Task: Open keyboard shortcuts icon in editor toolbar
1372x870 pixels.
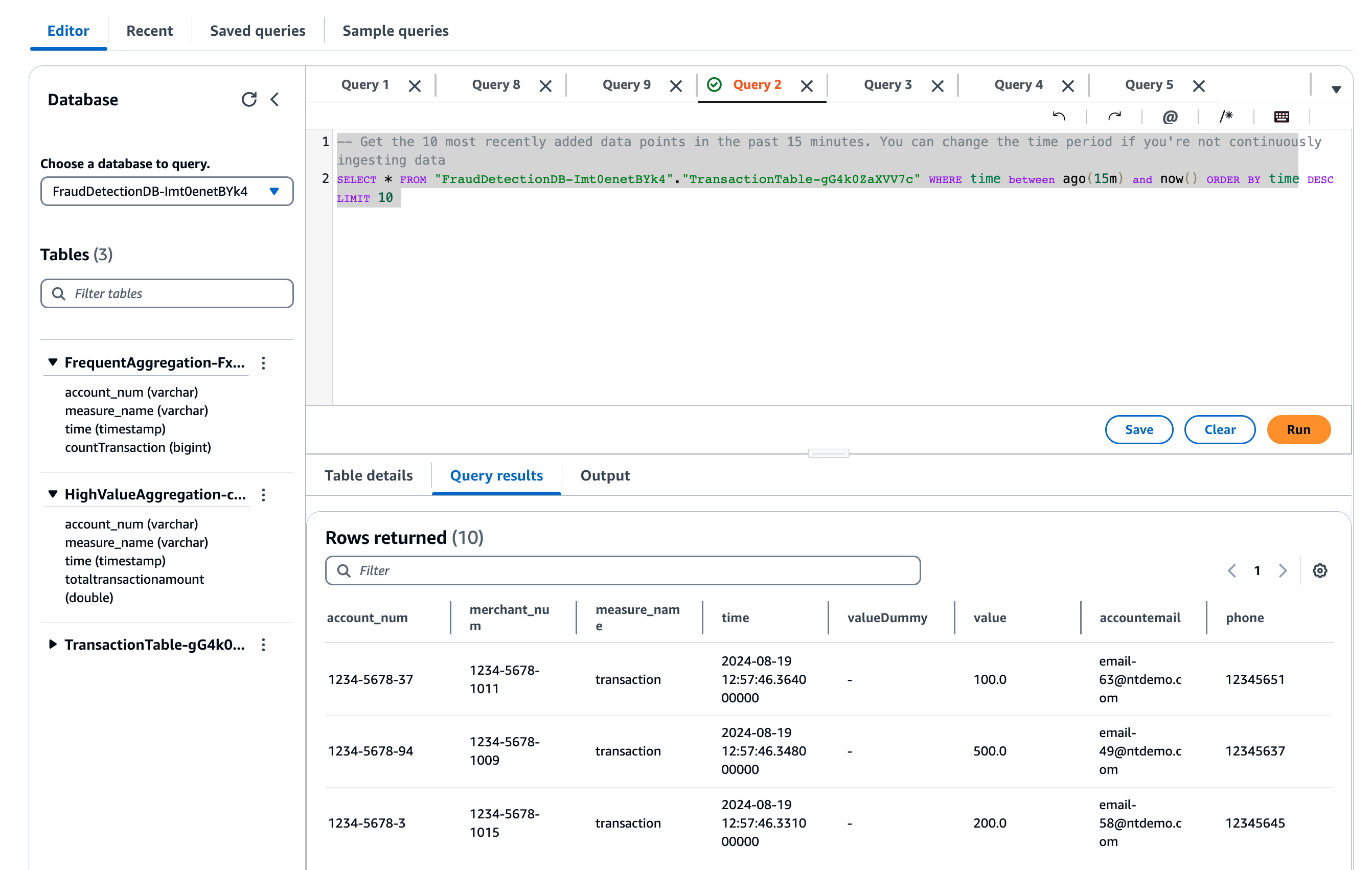Action: click(x=1282, y=116)
